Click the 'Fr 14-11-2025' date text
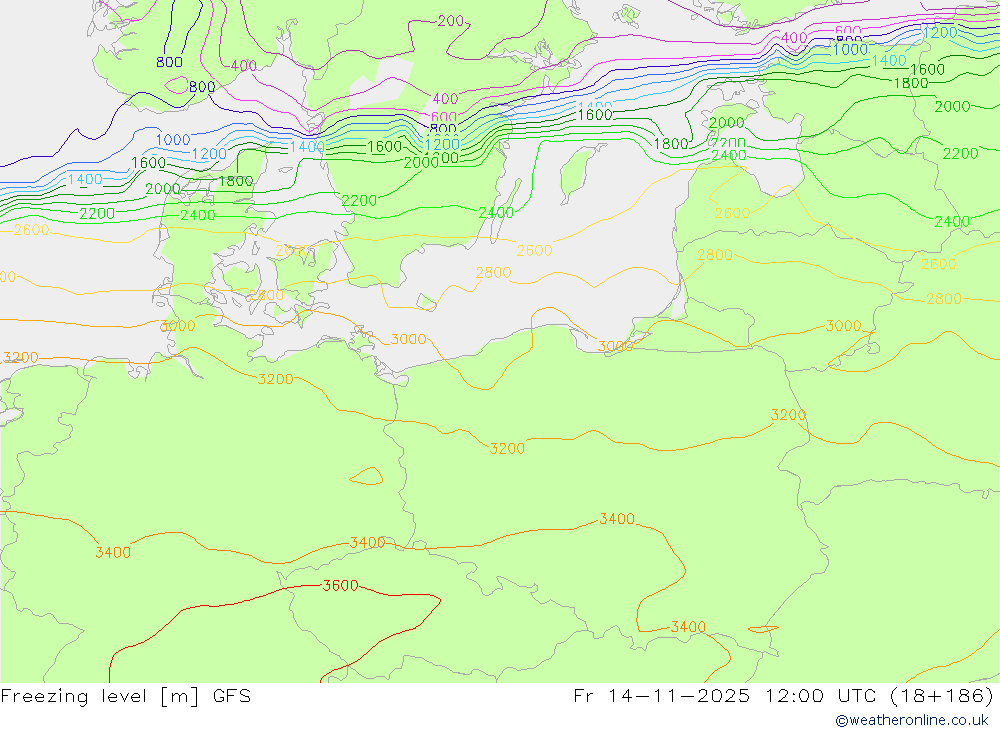Viewport: 1000px width, 733px height. click(x=661, y=695)
